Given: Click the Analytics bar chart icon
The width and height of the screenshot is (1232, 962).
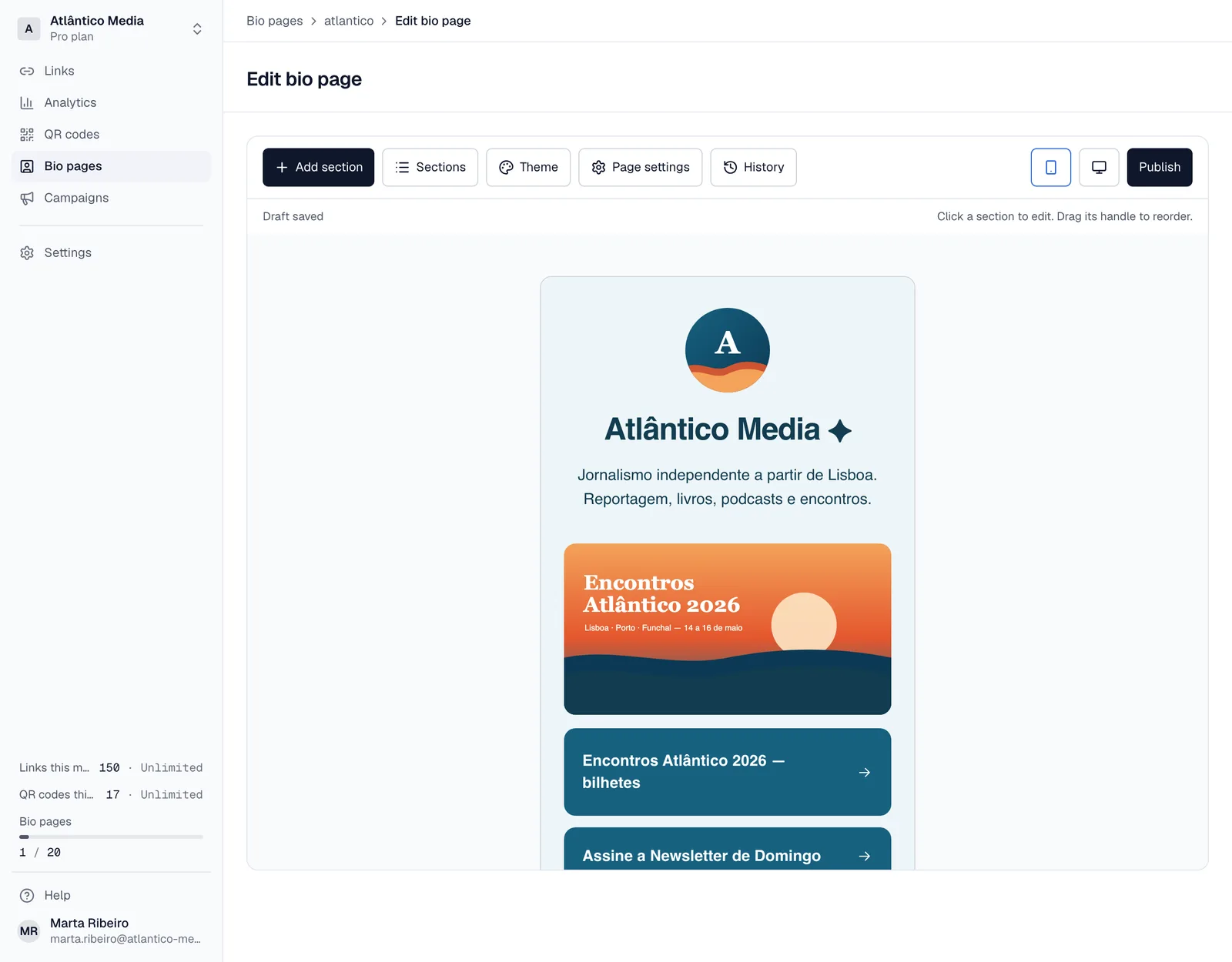Looking at the screenshot, I should click(x=27, y=102).
